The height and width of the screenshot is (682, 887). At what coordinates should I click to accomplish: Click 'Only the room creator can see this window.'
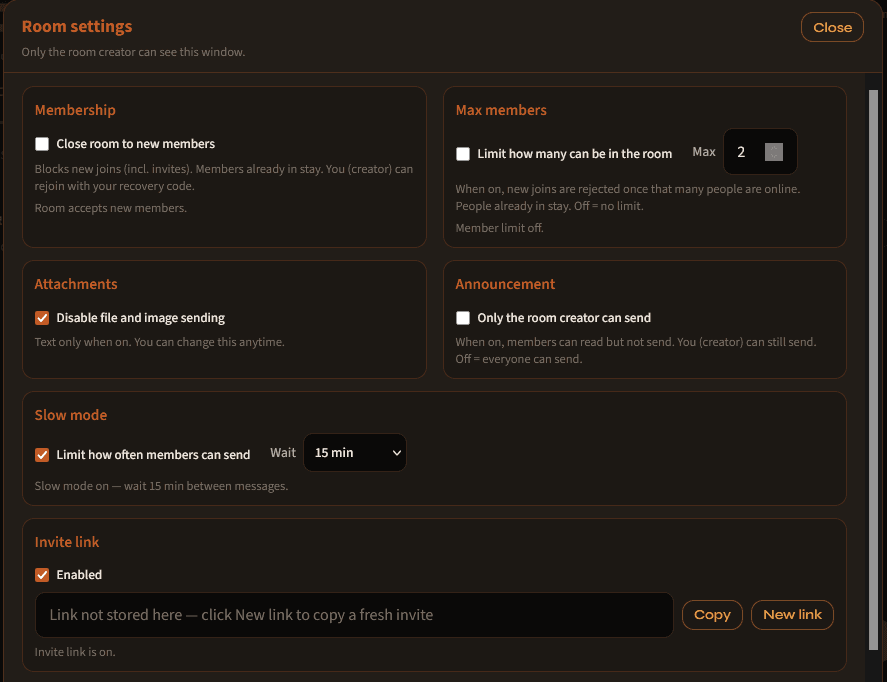133,52
